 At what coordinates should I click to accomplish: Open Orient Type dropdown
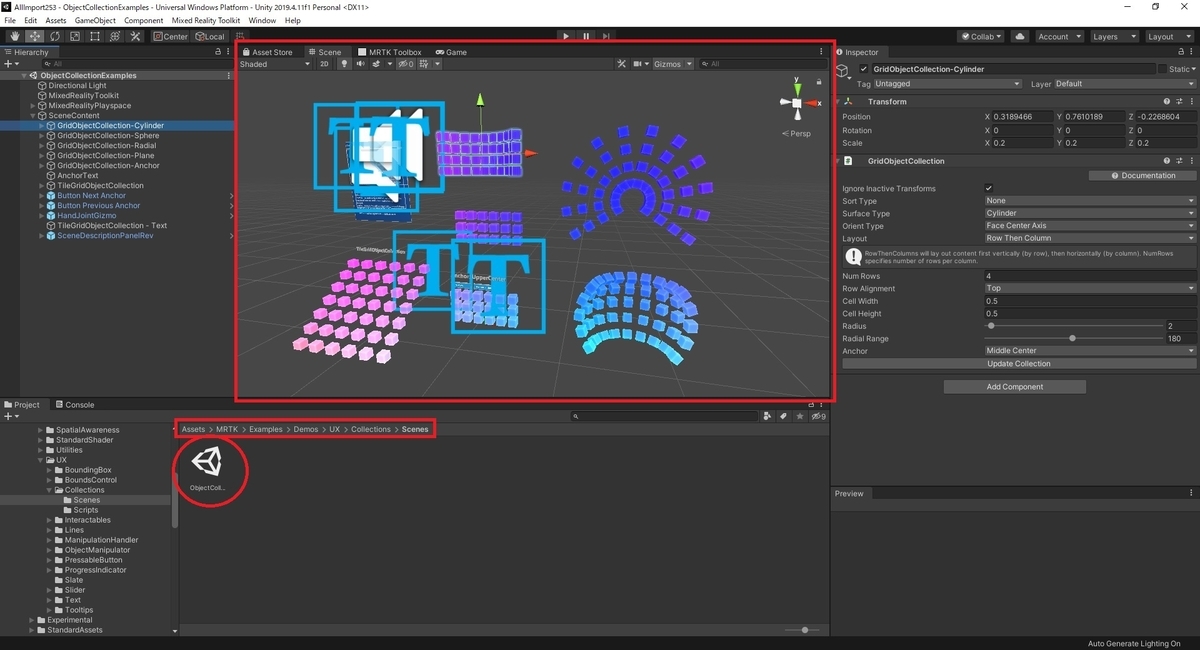coord(1090,226)
